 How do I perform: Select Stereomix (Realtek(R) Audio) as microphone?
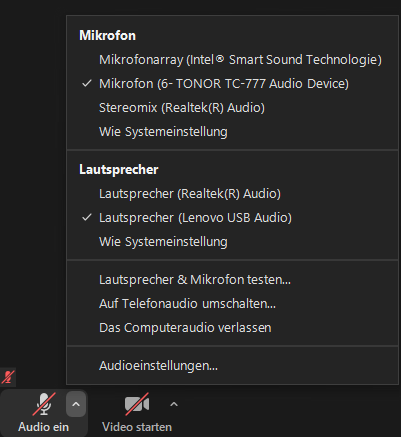coord(232,108)
